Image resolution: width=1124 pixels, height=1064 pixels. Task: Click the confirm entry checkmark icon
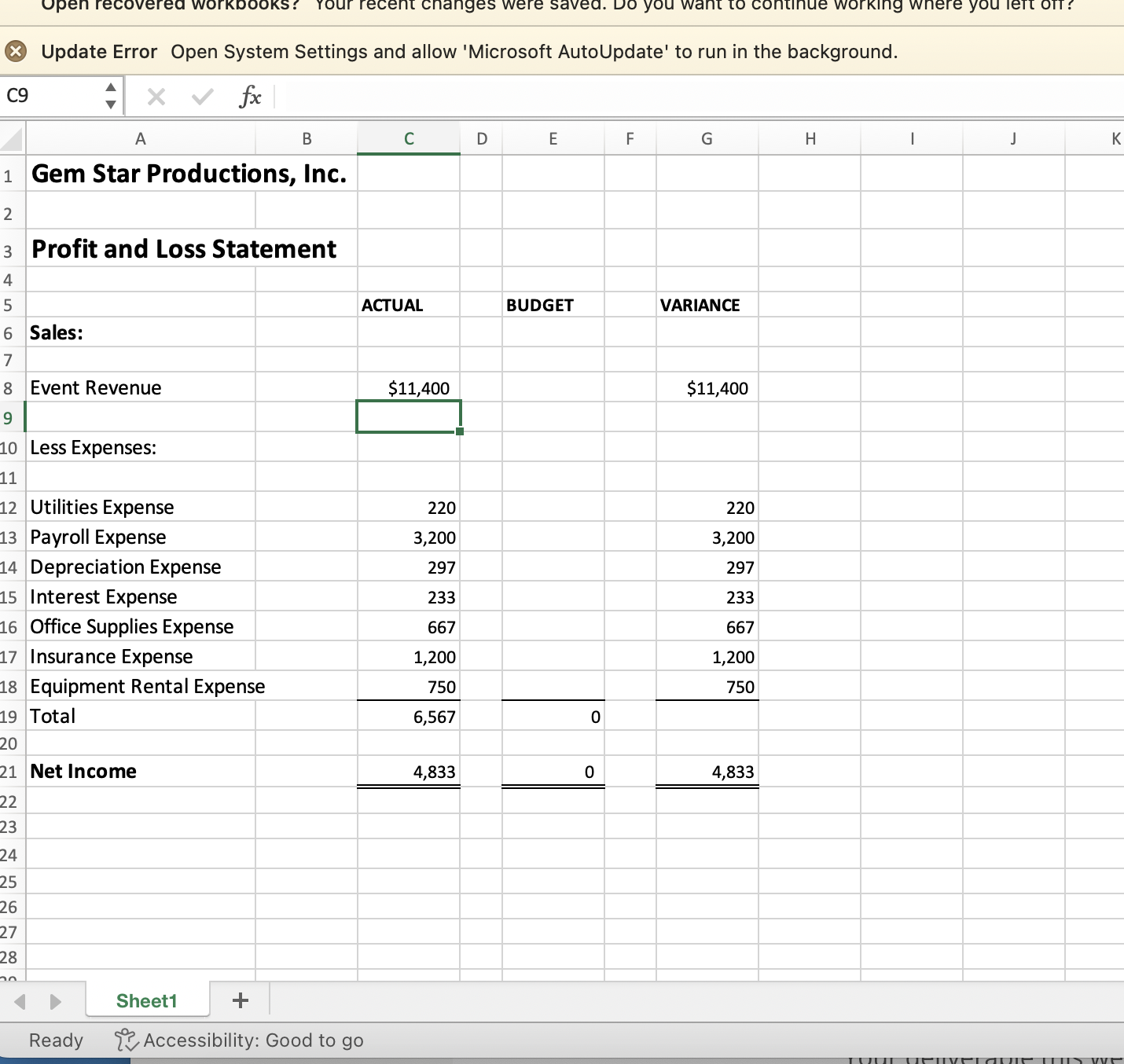202,97
